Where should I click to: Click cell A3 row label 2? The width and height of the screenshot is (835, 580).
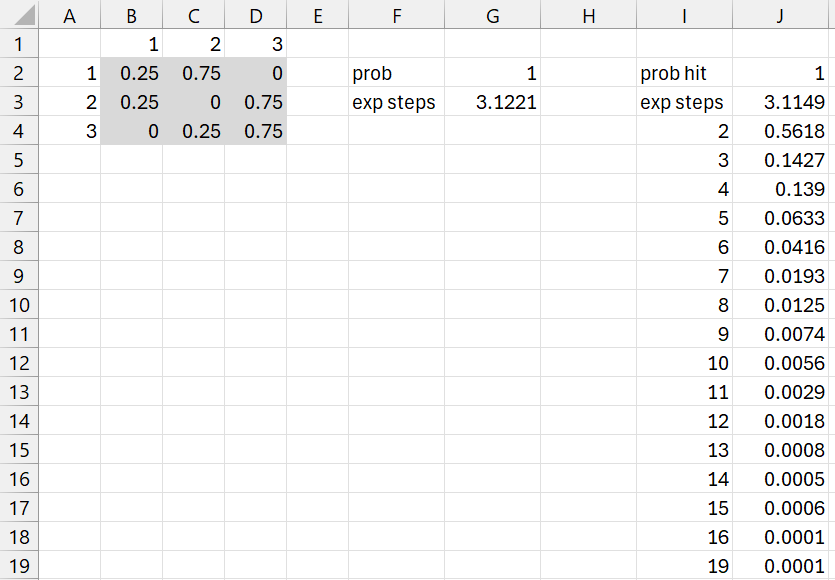69,101
